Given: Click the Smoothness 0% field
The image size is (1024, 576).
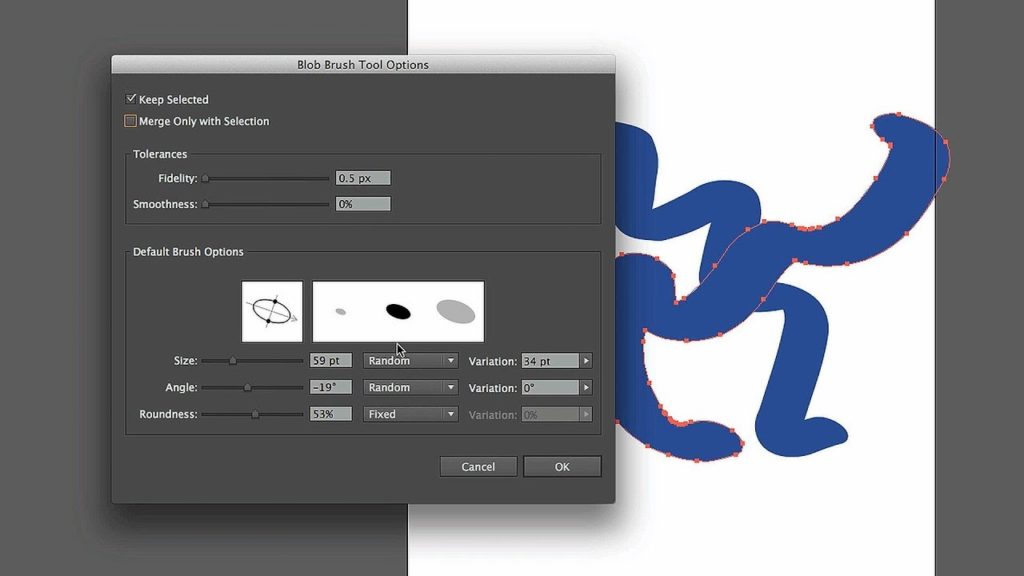Looking at the screenshot, I should tap(363, 204).
